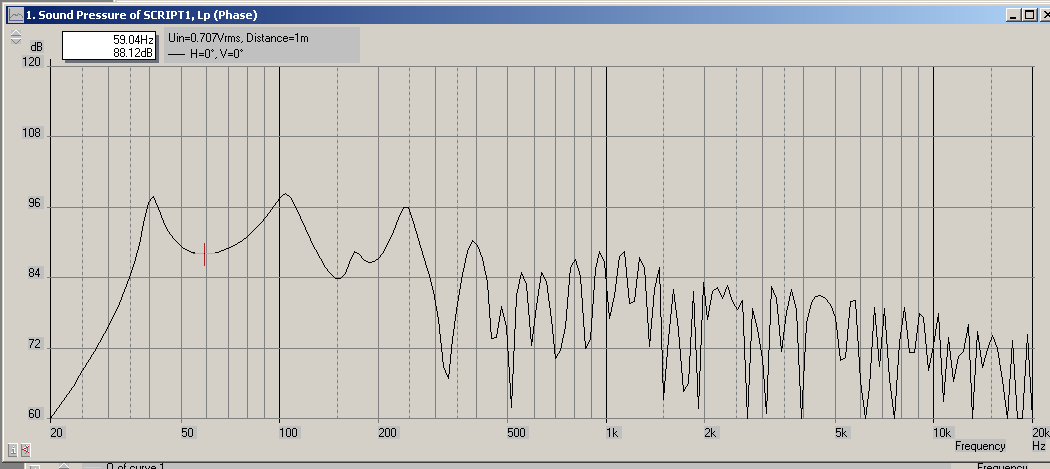Click the 10k label on the frequency axis
The image size is (1050, 469).
pos(941,433)
